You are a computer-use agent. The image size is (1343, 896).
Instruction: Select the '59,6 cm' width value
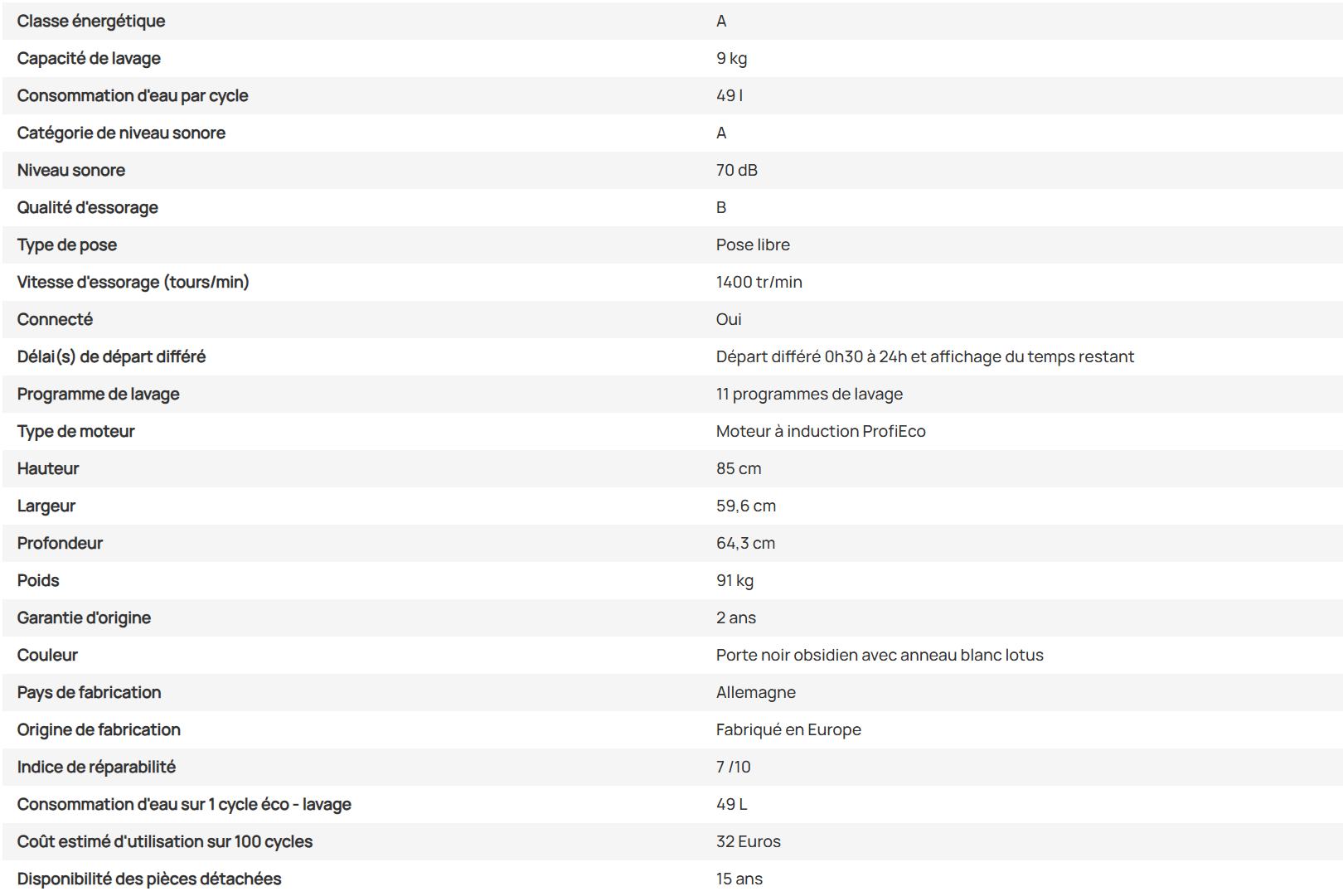746,506
